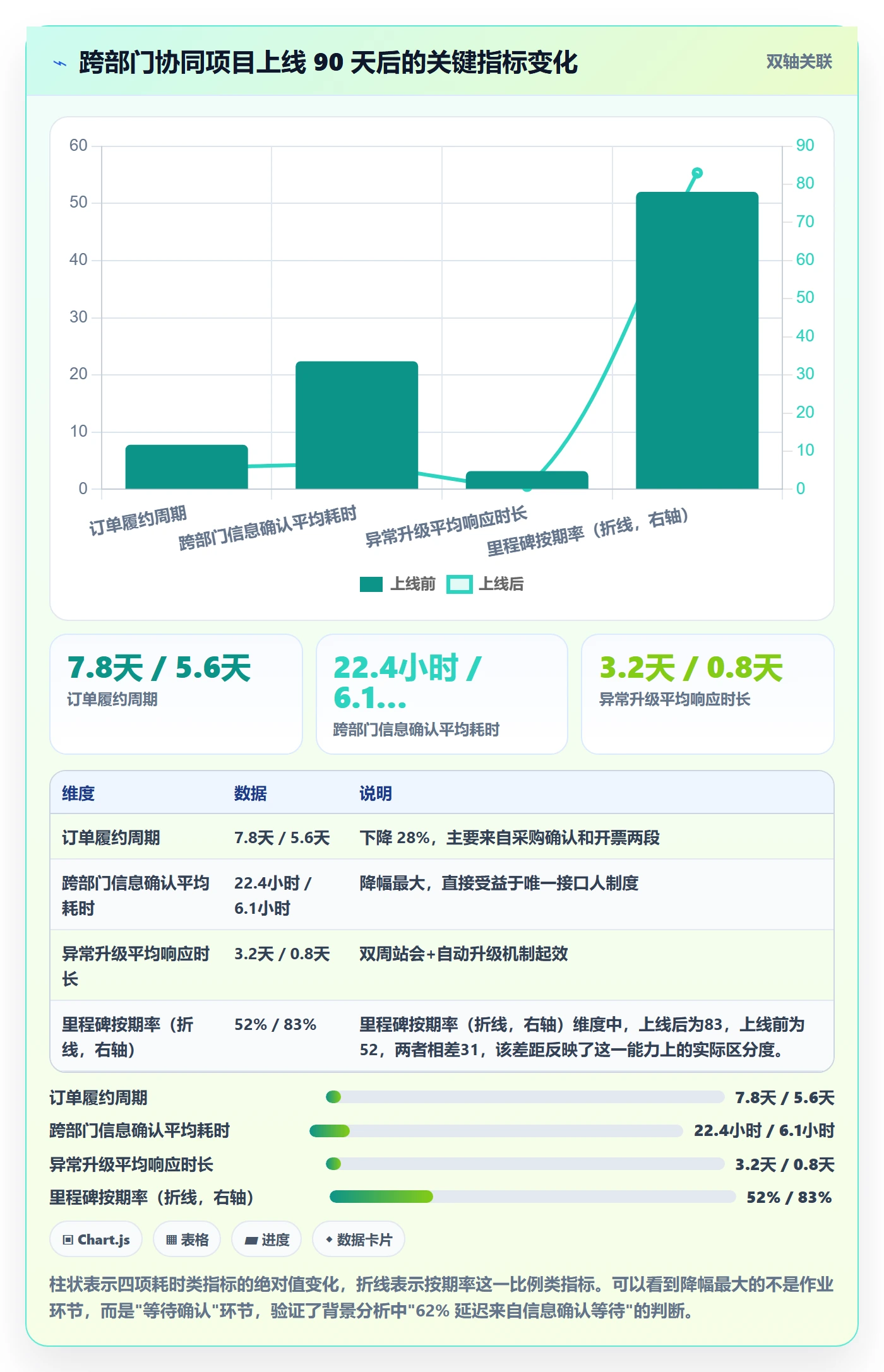
Task: Click the 数据 column header
Action: click(x=250, y=793)
